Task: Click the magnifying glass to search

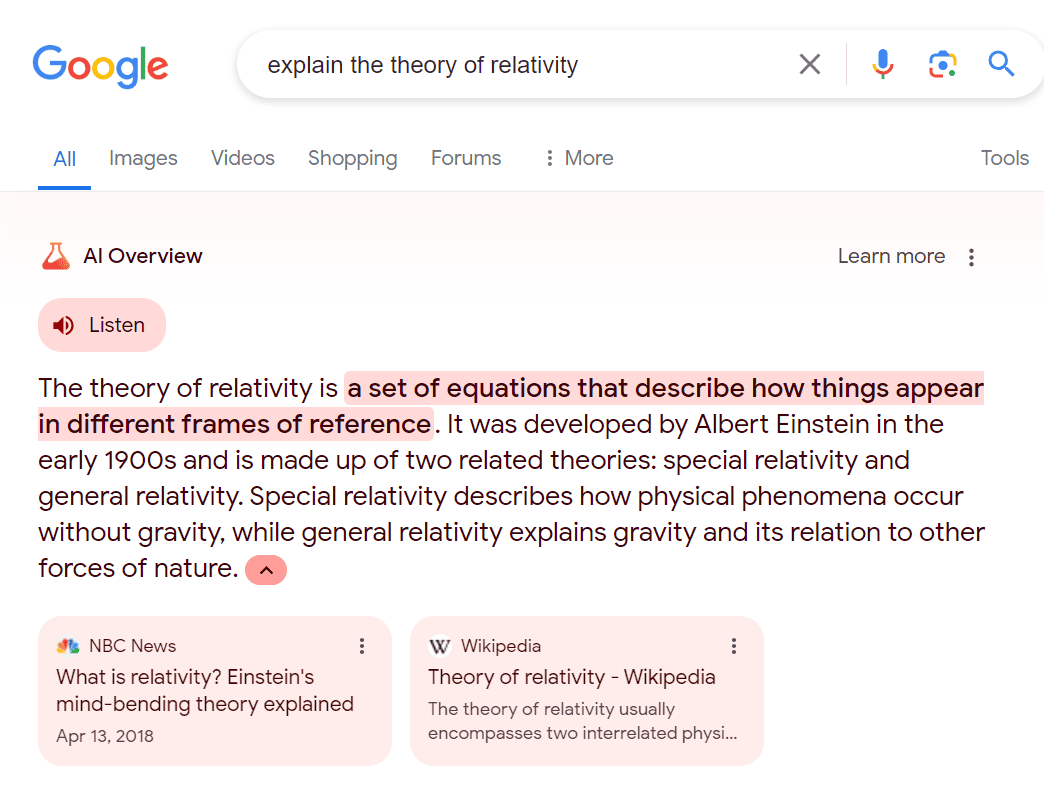Action: [1001, 64]
